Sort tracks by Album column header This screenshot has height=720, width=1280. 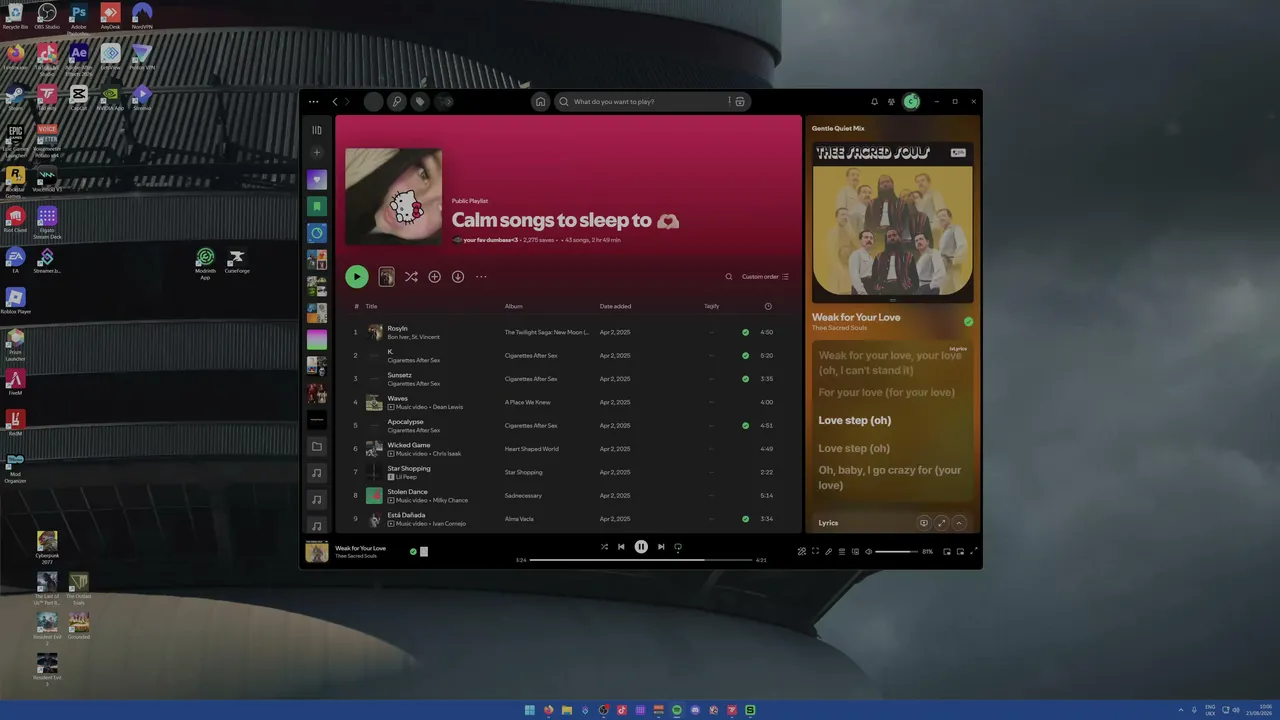point(513,306)
